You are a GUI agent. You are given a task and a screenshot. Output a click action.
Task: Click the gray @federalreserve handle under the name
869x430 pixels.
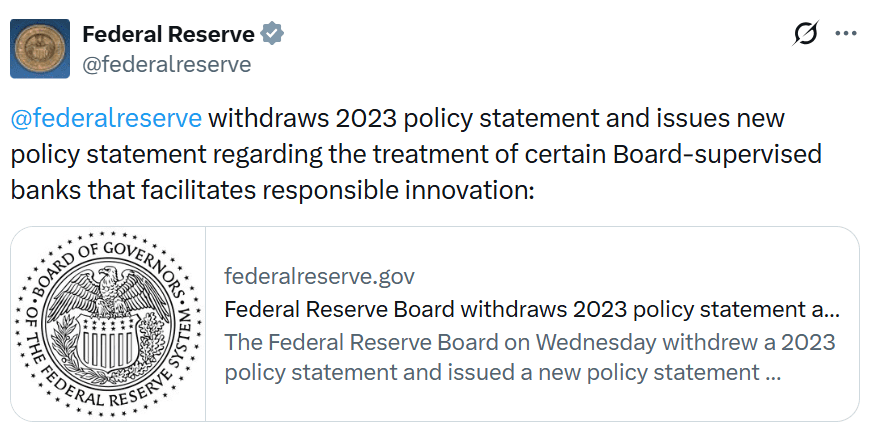pos(166,65)
